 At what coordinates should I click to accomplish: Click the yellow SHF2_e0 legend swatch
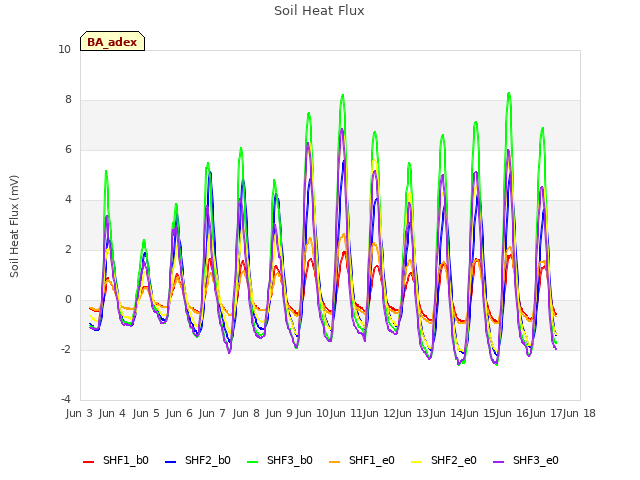(417, 462)
